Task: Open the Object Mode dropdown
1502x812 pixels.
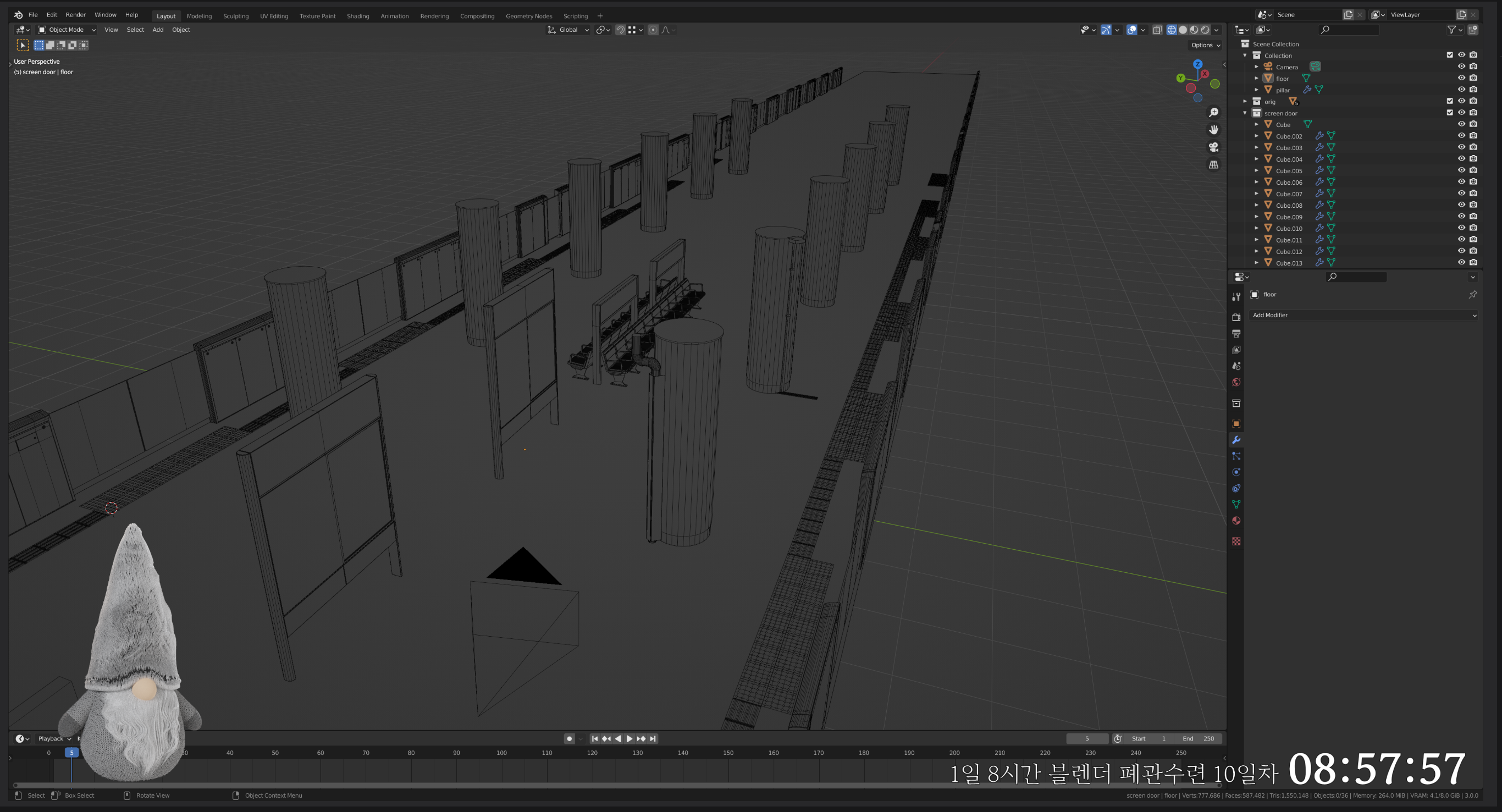Action: coord(67,30)
